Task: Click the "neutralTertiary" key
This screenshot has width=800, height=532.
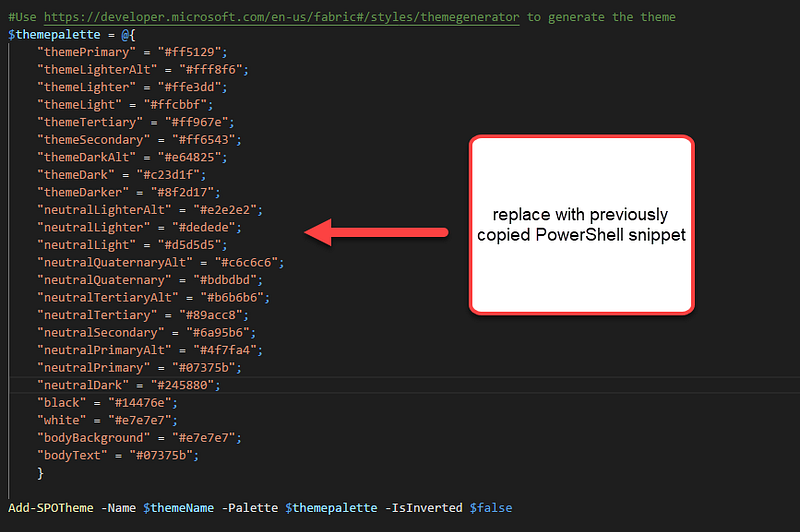Action: (97, 315)
